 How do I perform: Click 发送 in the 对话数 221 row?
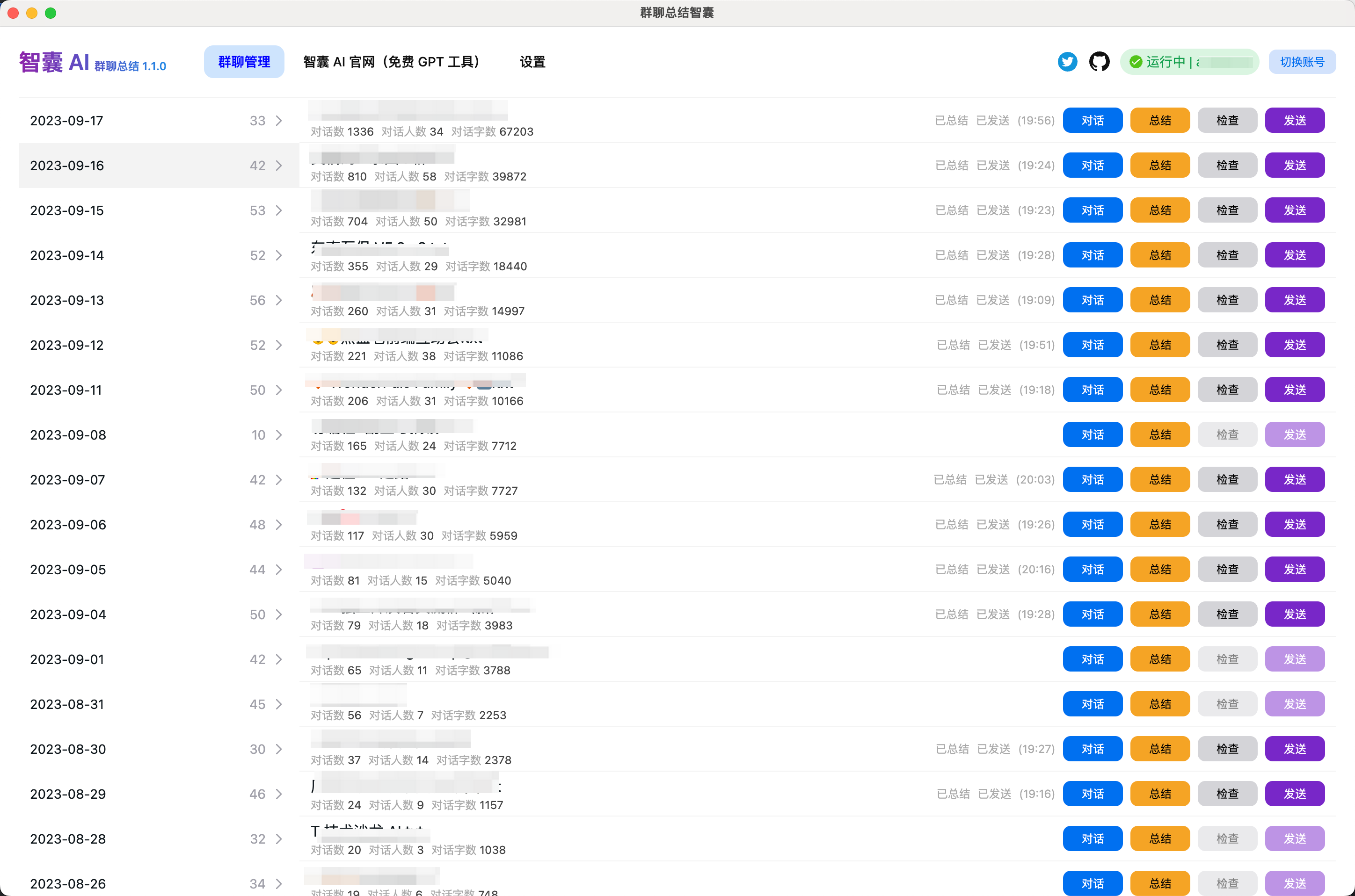1294,345
